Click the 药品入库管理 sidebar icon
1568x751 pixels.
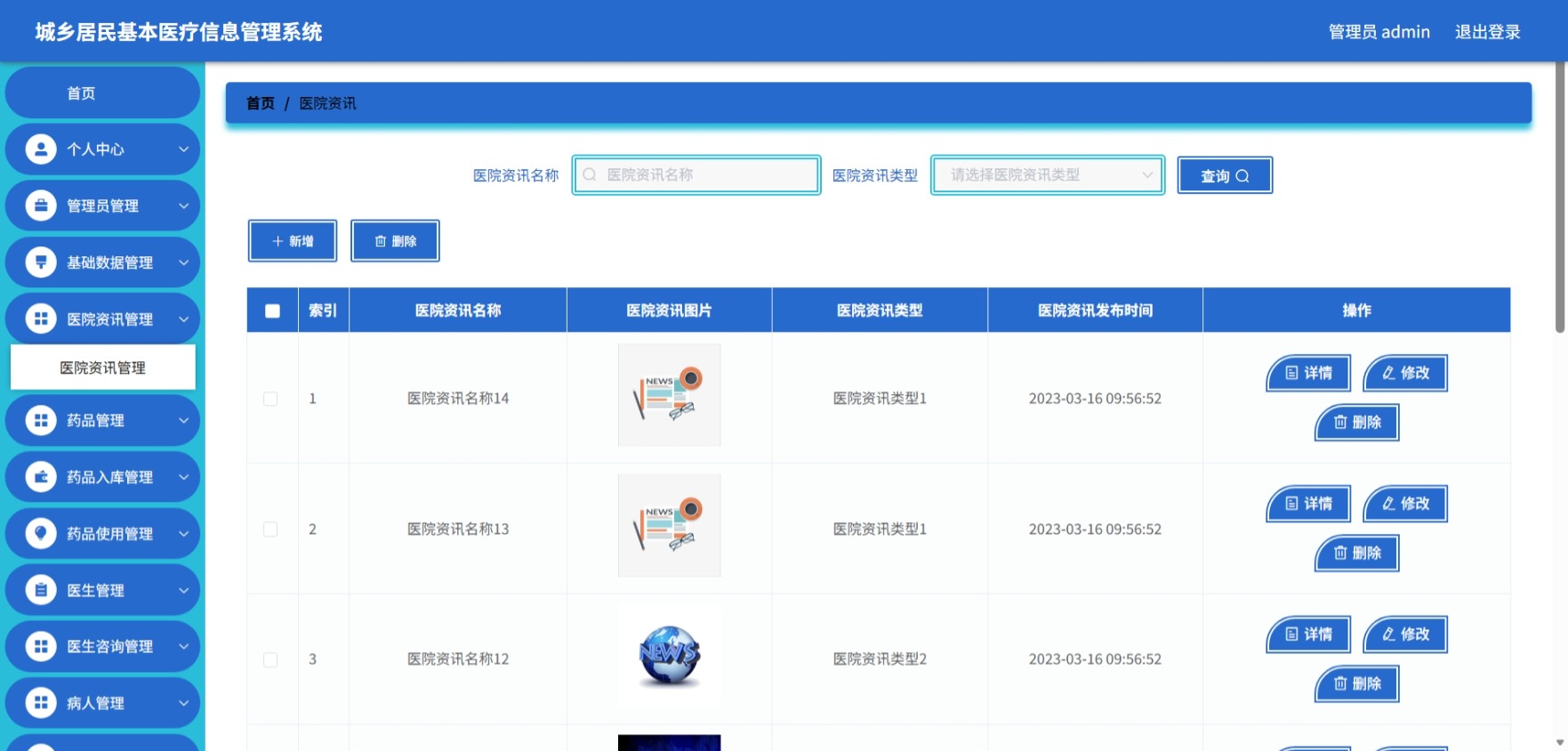41,477
